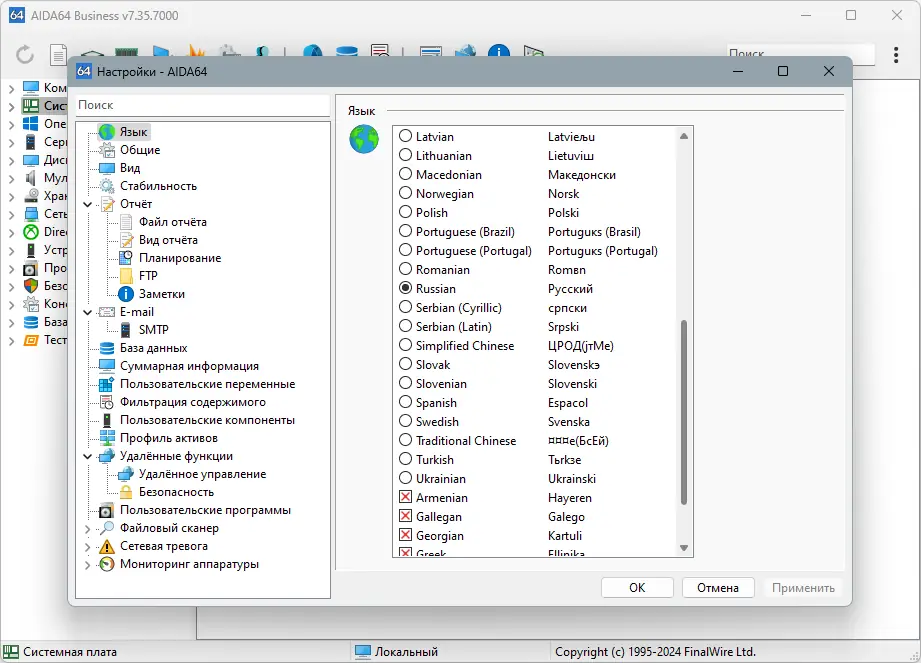Collapse the E-mail tree node
Screen dimensions: 921x663
[x=88, y=312]
